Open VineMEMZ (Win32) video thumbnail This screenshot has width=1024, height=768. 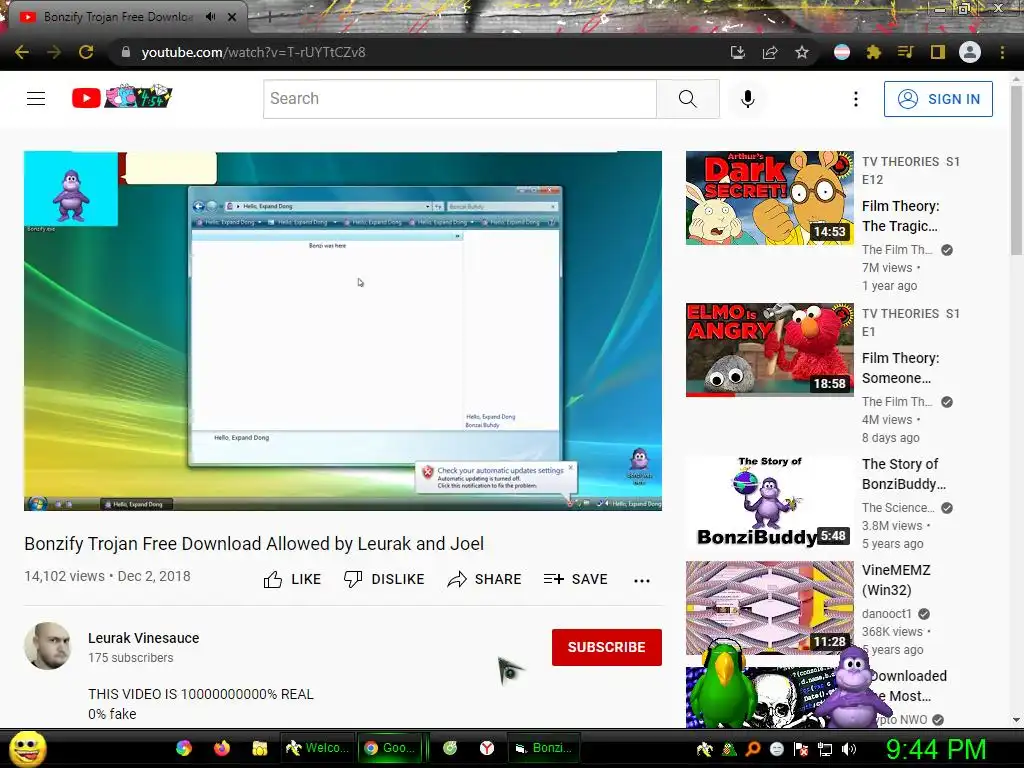click(769, 608)
